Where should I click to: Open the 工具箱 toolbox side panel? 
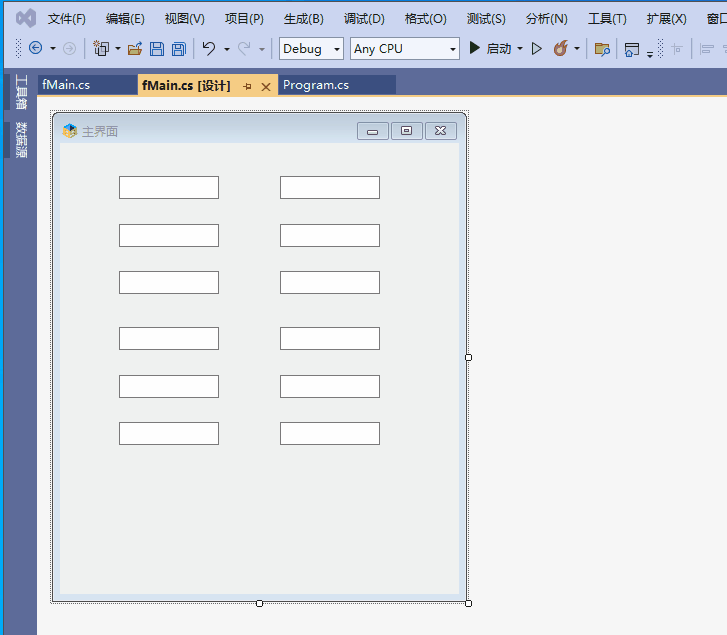(x=20, y=92)
